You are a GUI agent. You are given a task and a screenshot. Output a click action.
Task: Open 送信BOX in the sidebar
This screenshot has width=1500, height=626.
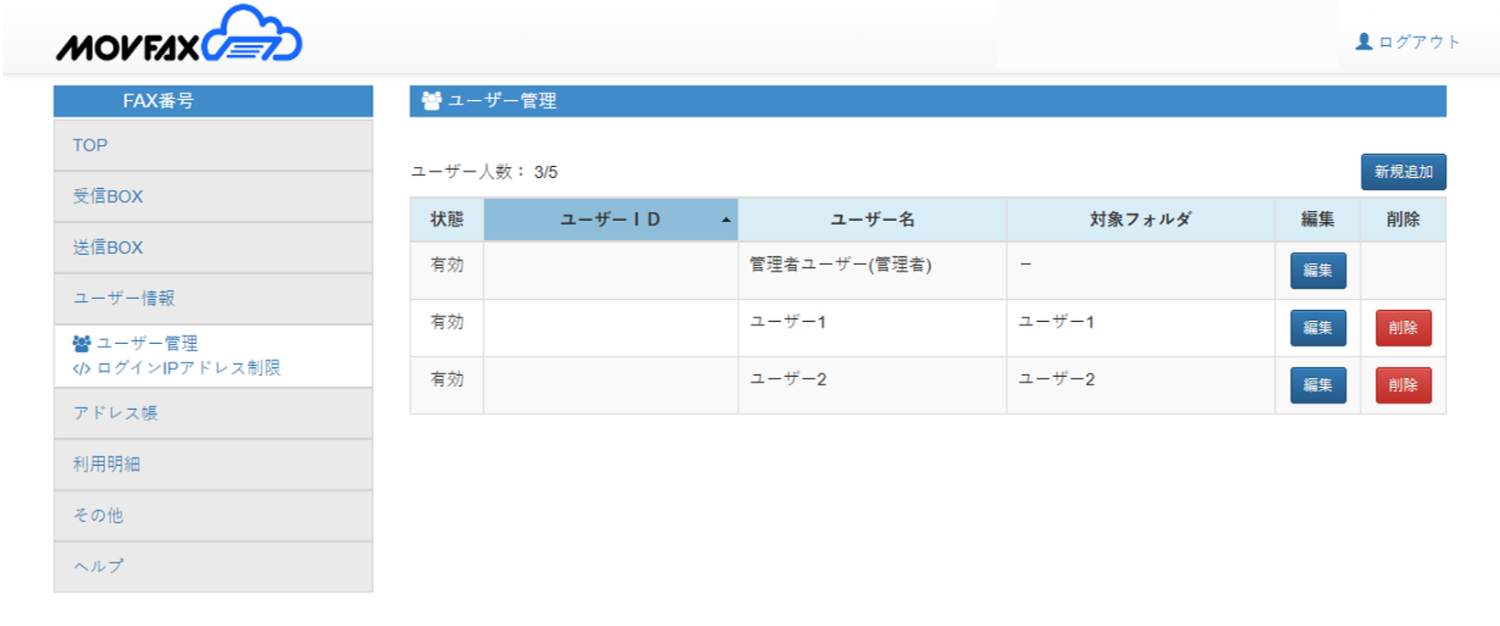click(x=213, y=248)
